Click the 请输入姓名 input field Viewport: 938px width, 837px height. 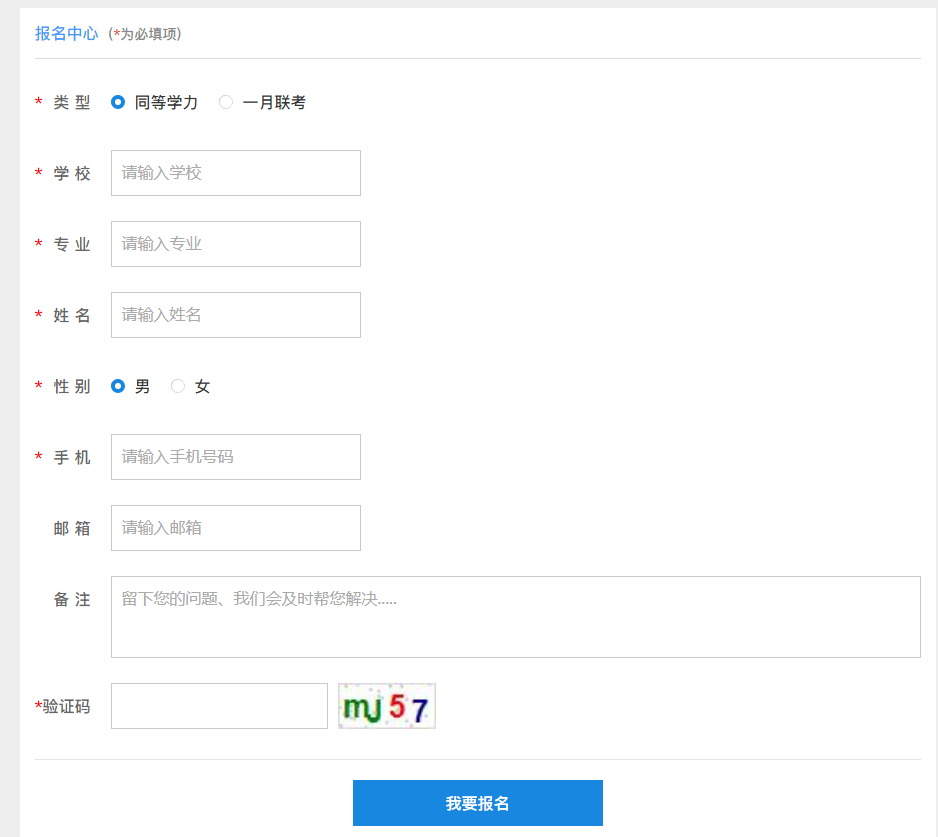(x=235, y=315)
